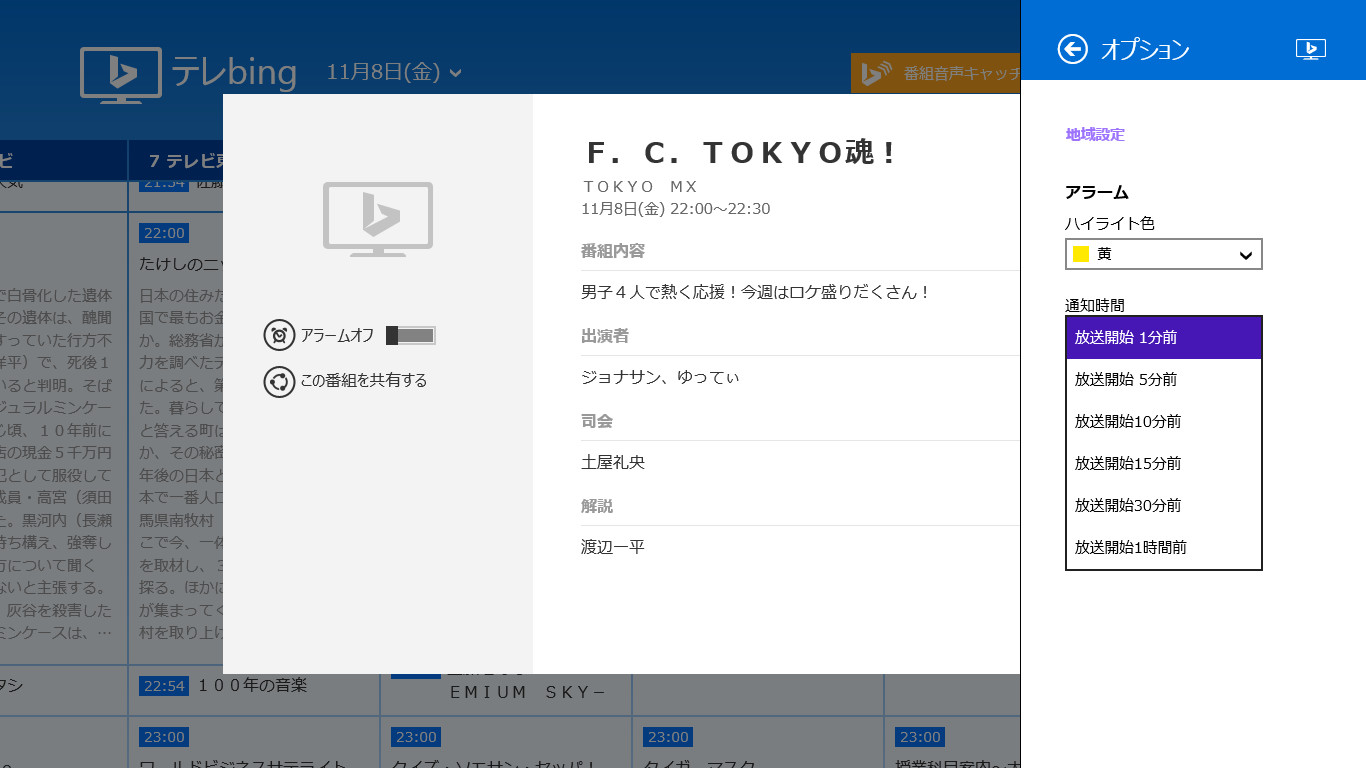Click the back arrow in the オプション panel

pos(1071,48)
